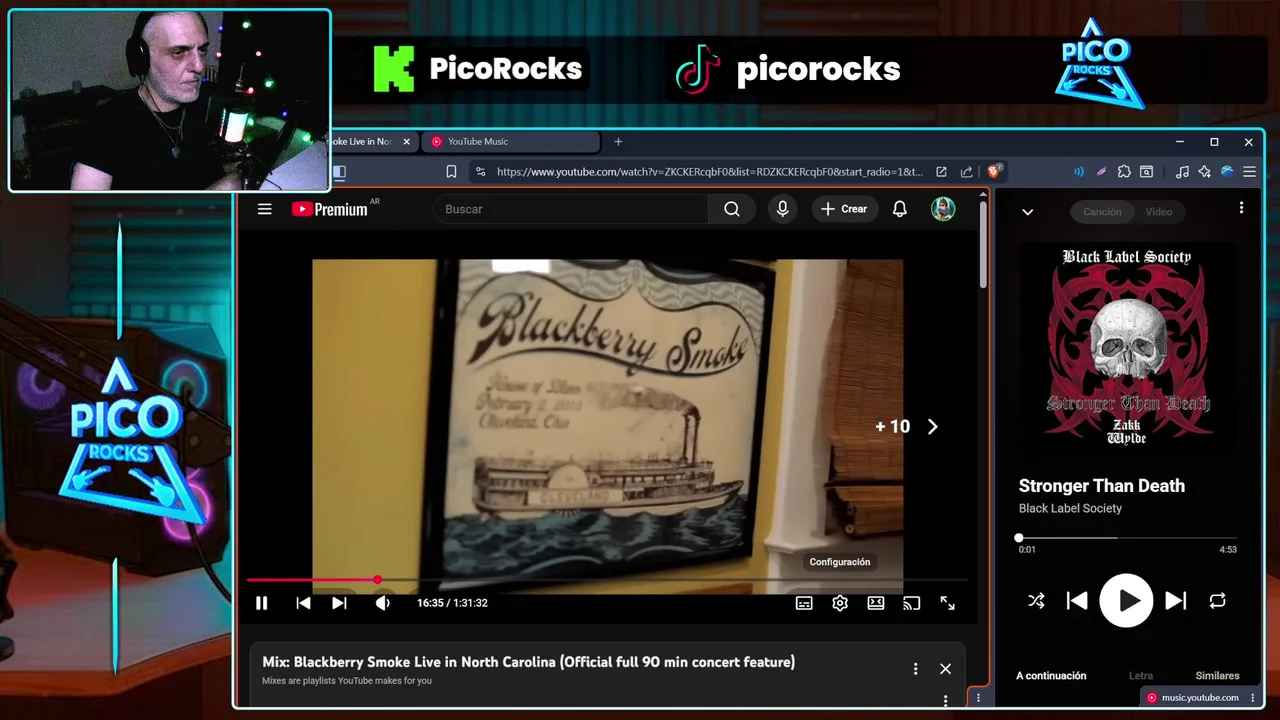Viewport: 1280px width, 720px height.
Task: Go to YouTube Premium home logo
Action: coord(330,209)
